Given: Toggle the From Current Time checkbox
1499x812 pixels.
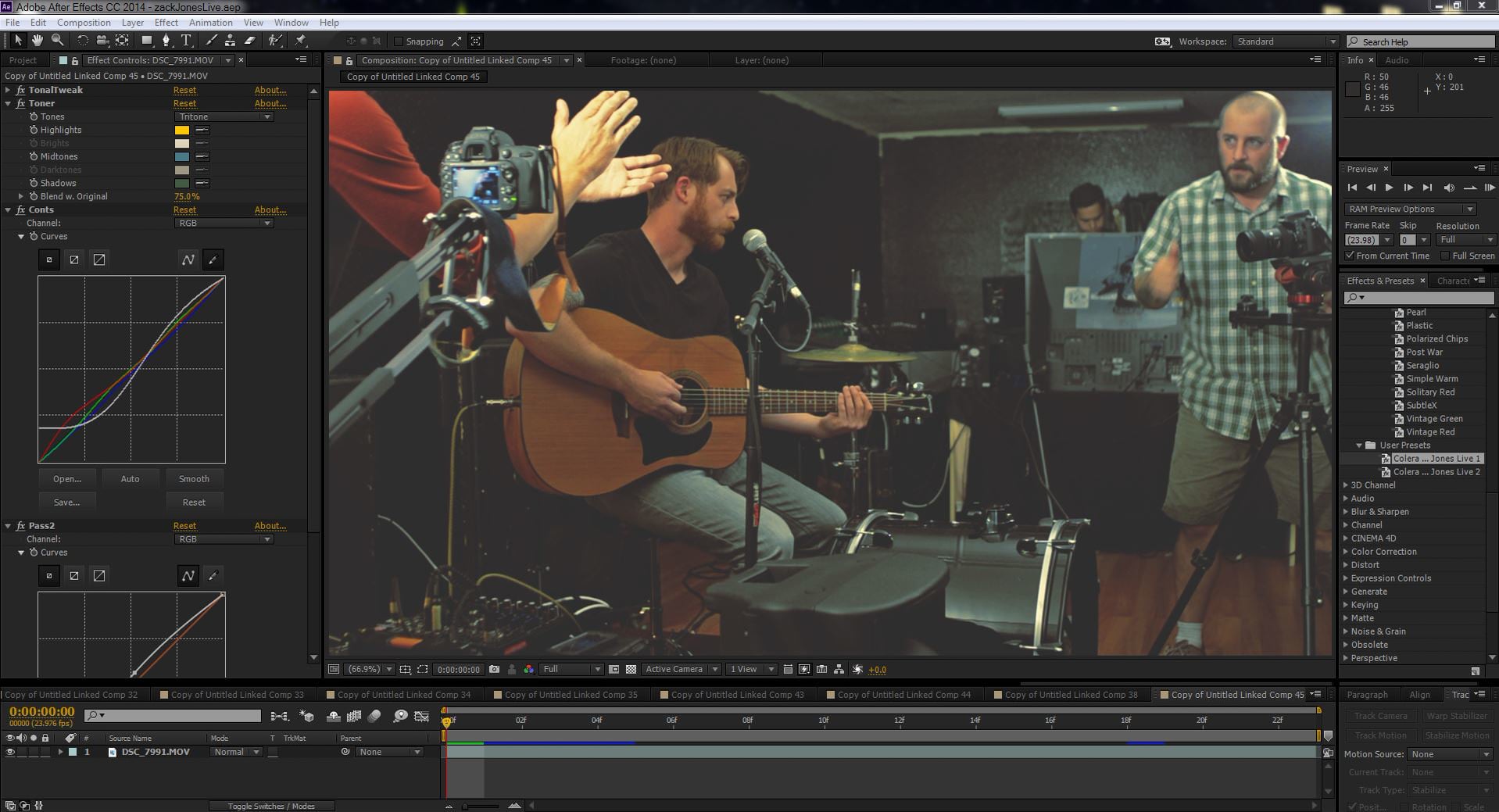Looking at the screenshot, I should [1350, 256].
